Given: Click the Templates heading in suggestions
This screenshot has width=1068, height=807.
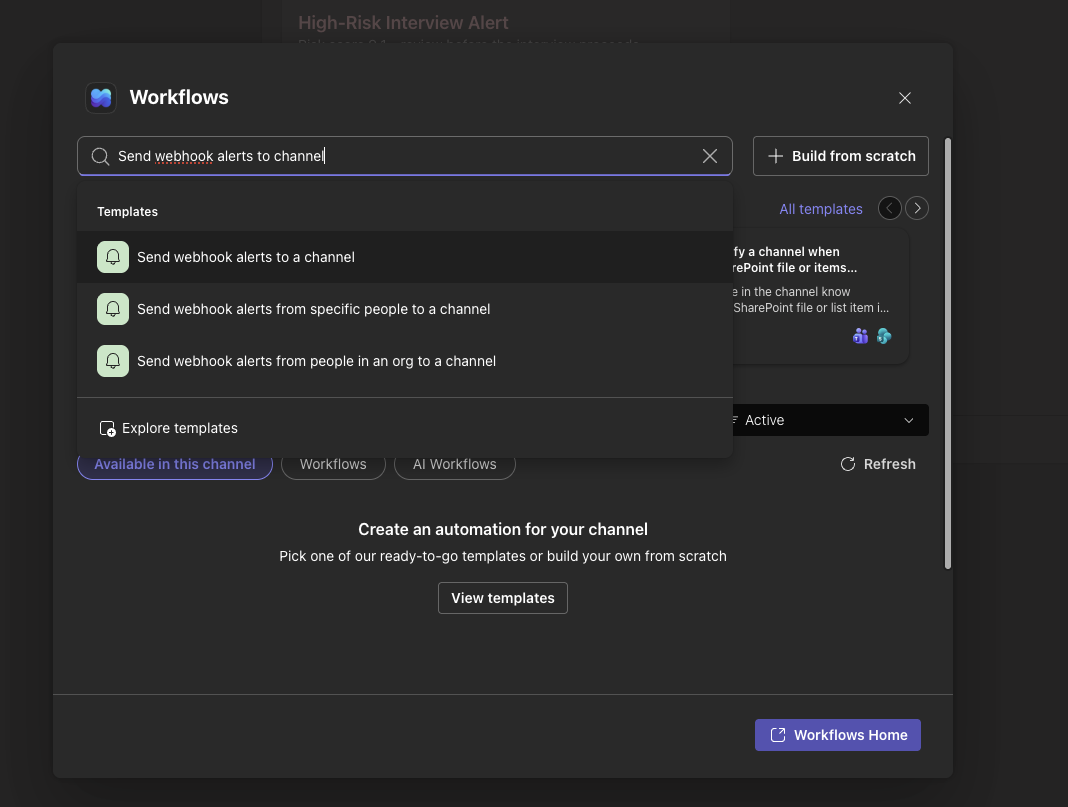Looking at the screenshot, I should point(127,212).
